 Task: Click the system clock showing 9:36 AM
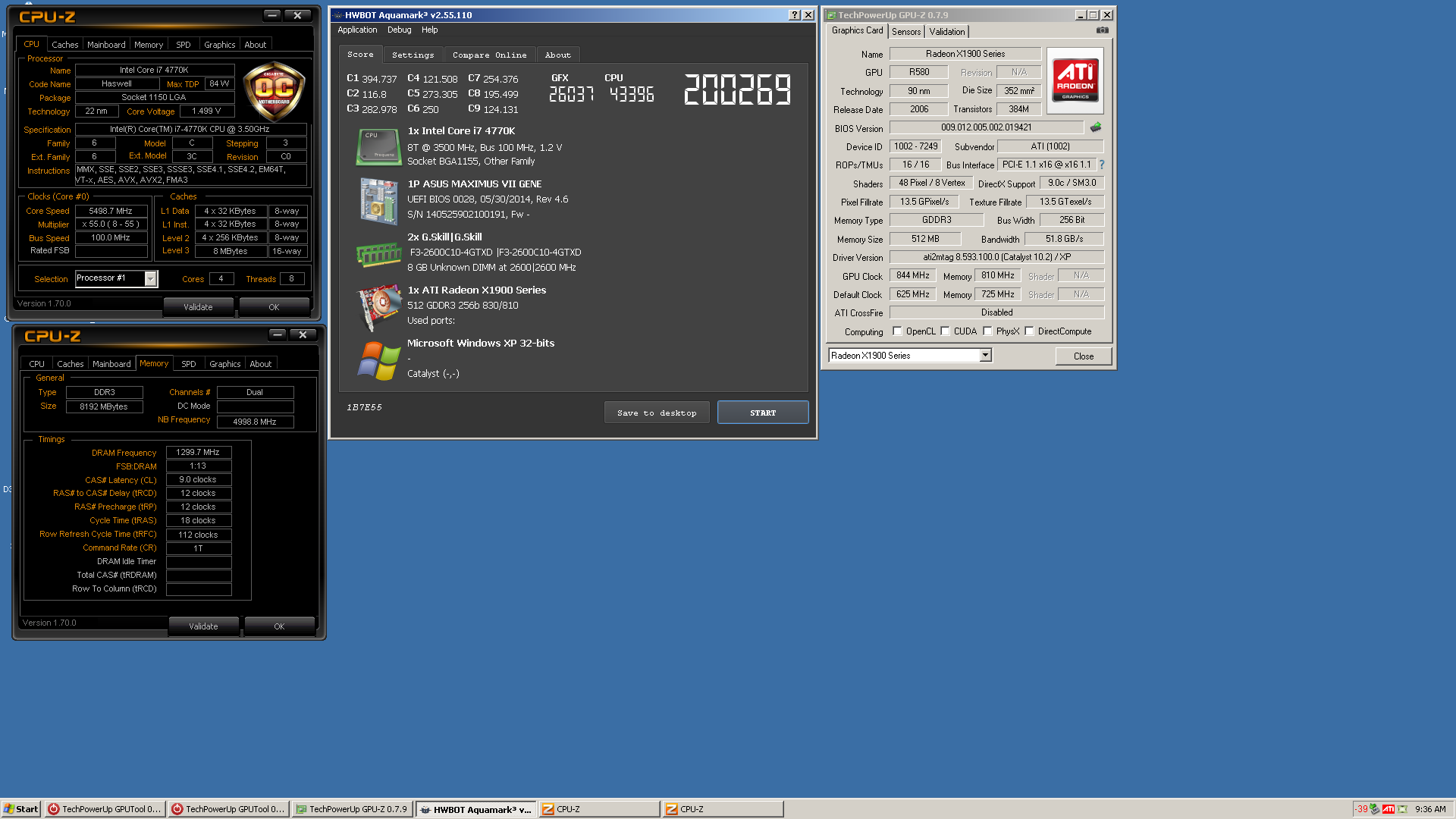[x=1430, y=809]
